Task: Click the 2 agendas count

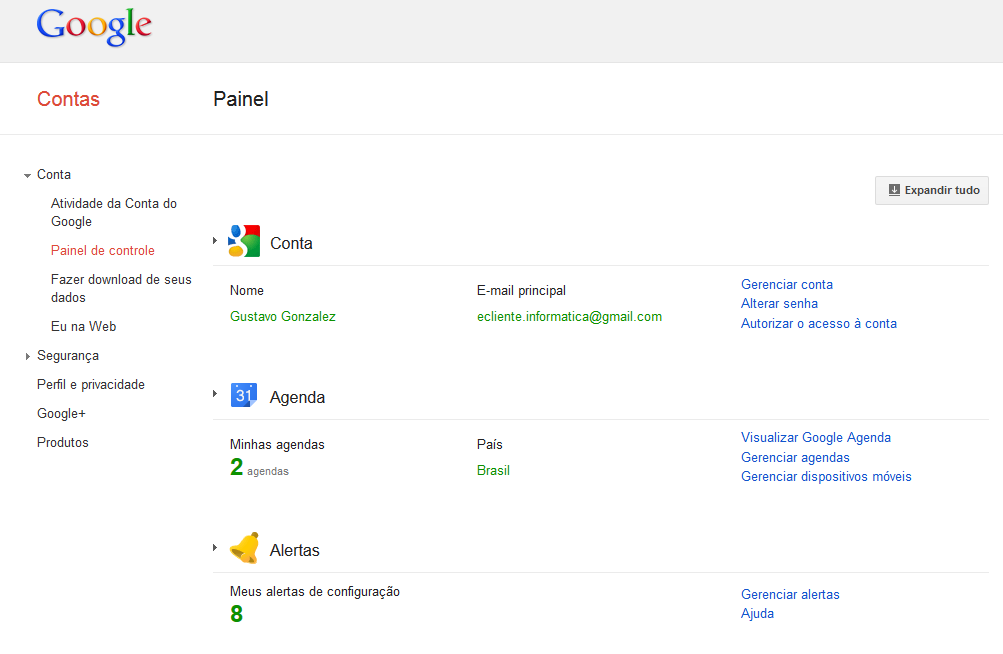Action: (259, 468)
